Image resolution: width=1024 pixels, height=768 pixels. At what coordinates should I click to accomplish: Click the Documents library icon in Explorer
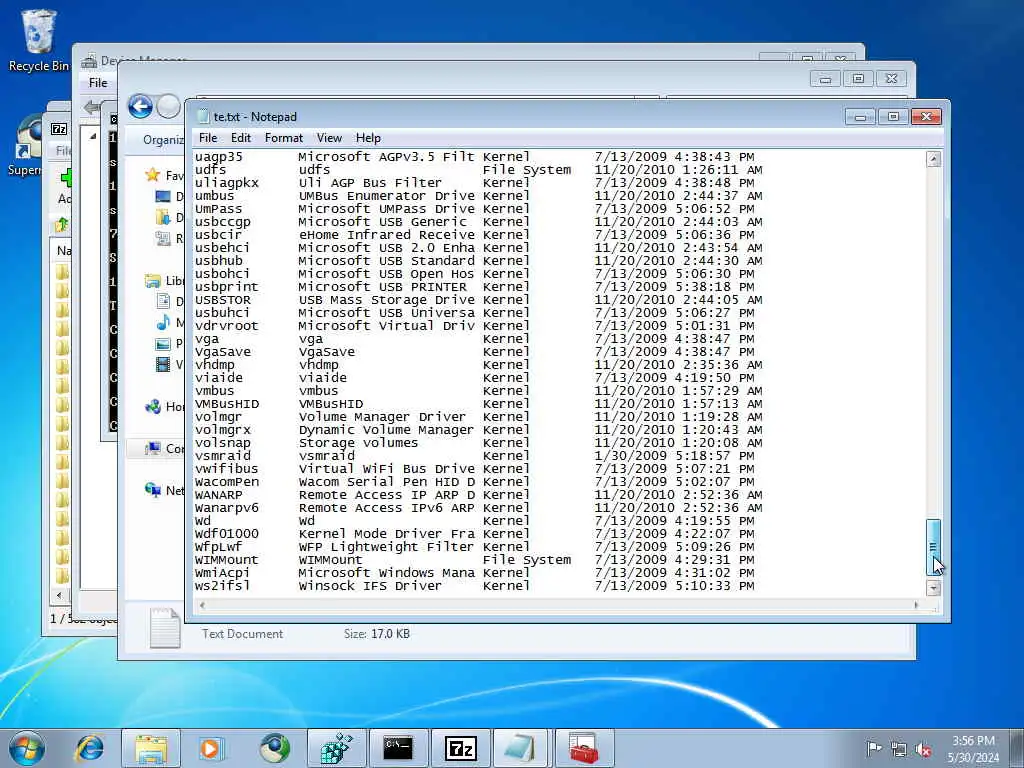(163, 301)
